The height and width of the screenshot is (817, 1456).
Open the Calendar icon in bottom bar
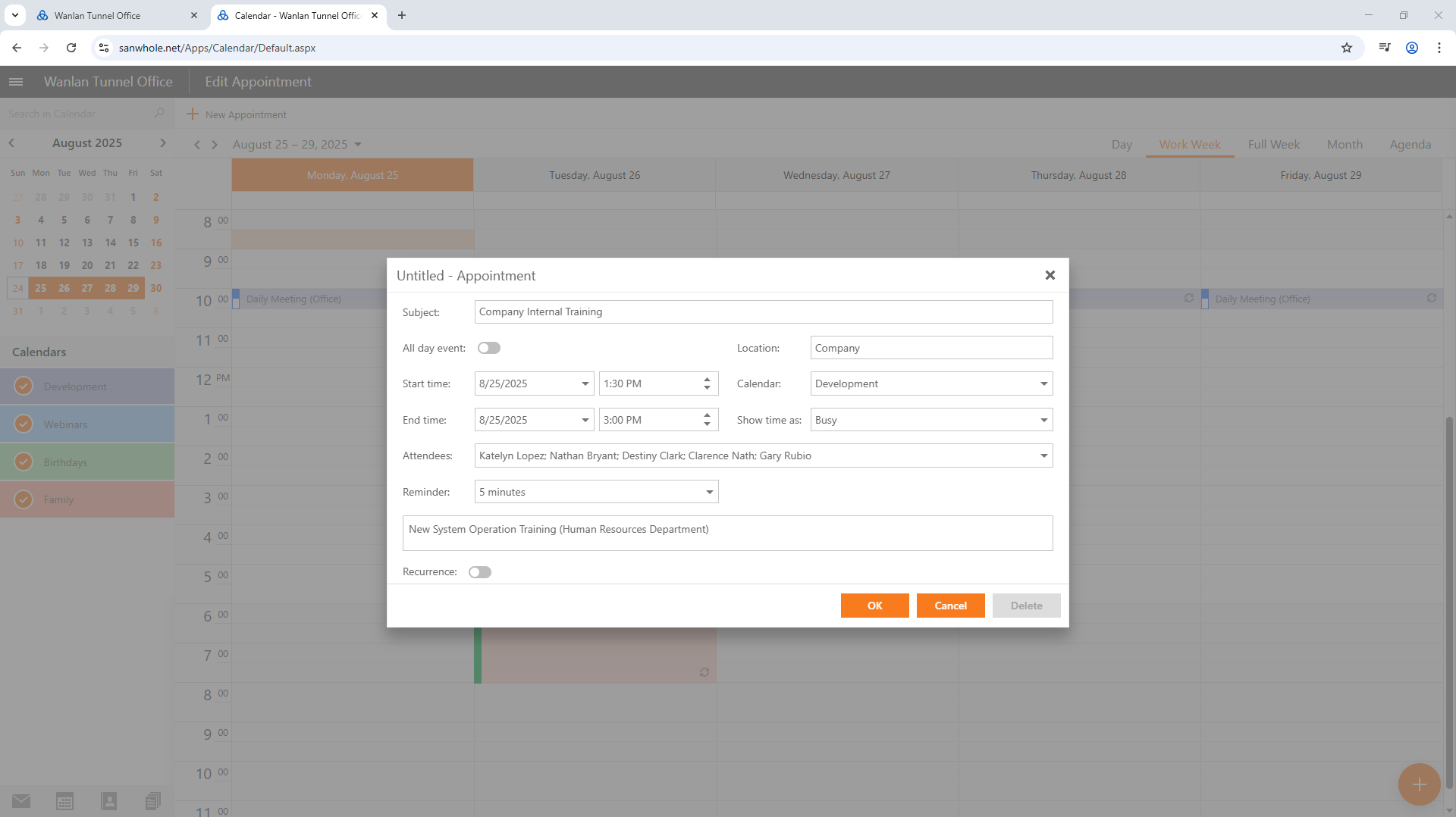65,801
